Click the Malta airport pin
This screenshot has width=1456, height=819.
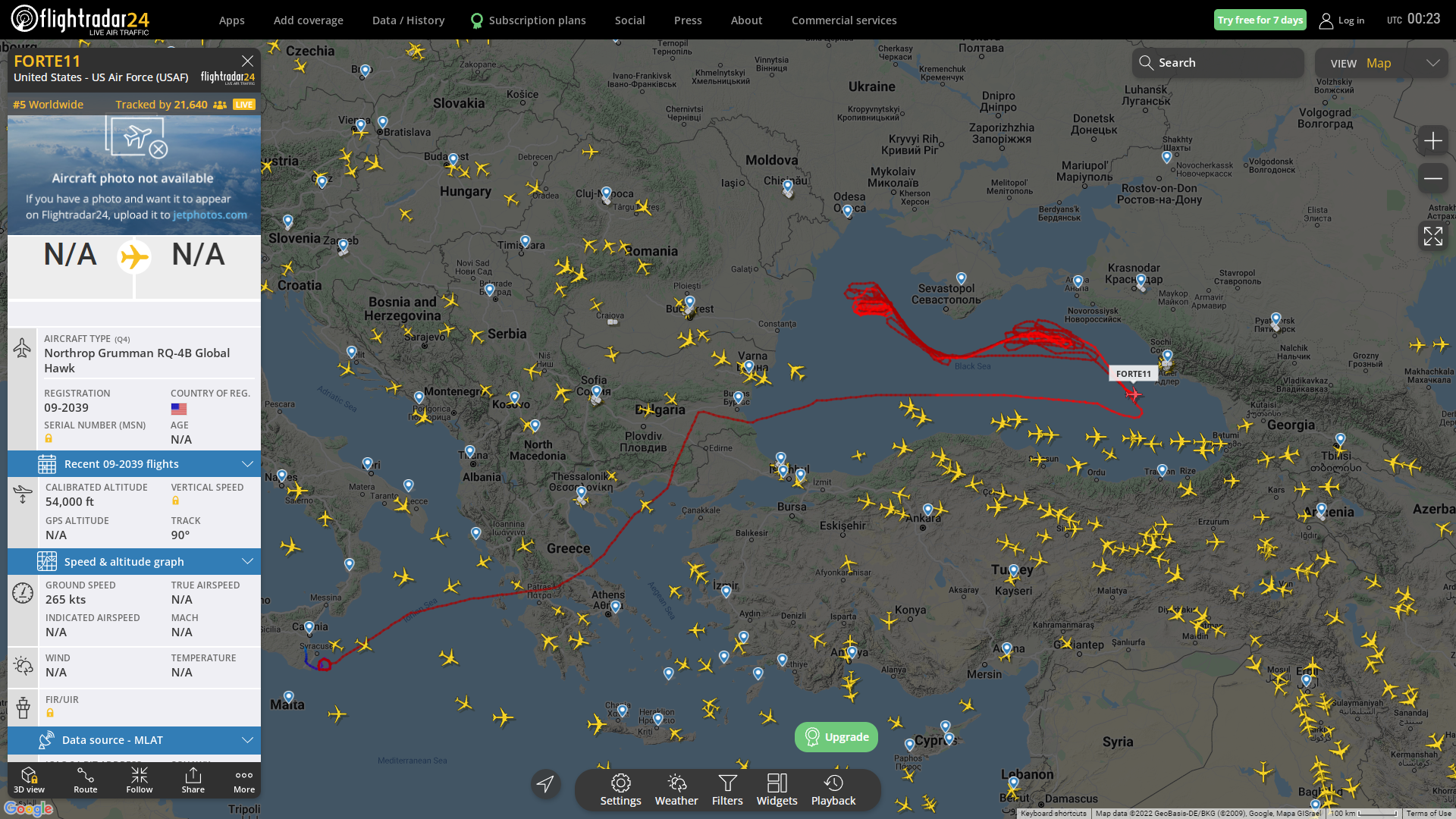point(289,697)
